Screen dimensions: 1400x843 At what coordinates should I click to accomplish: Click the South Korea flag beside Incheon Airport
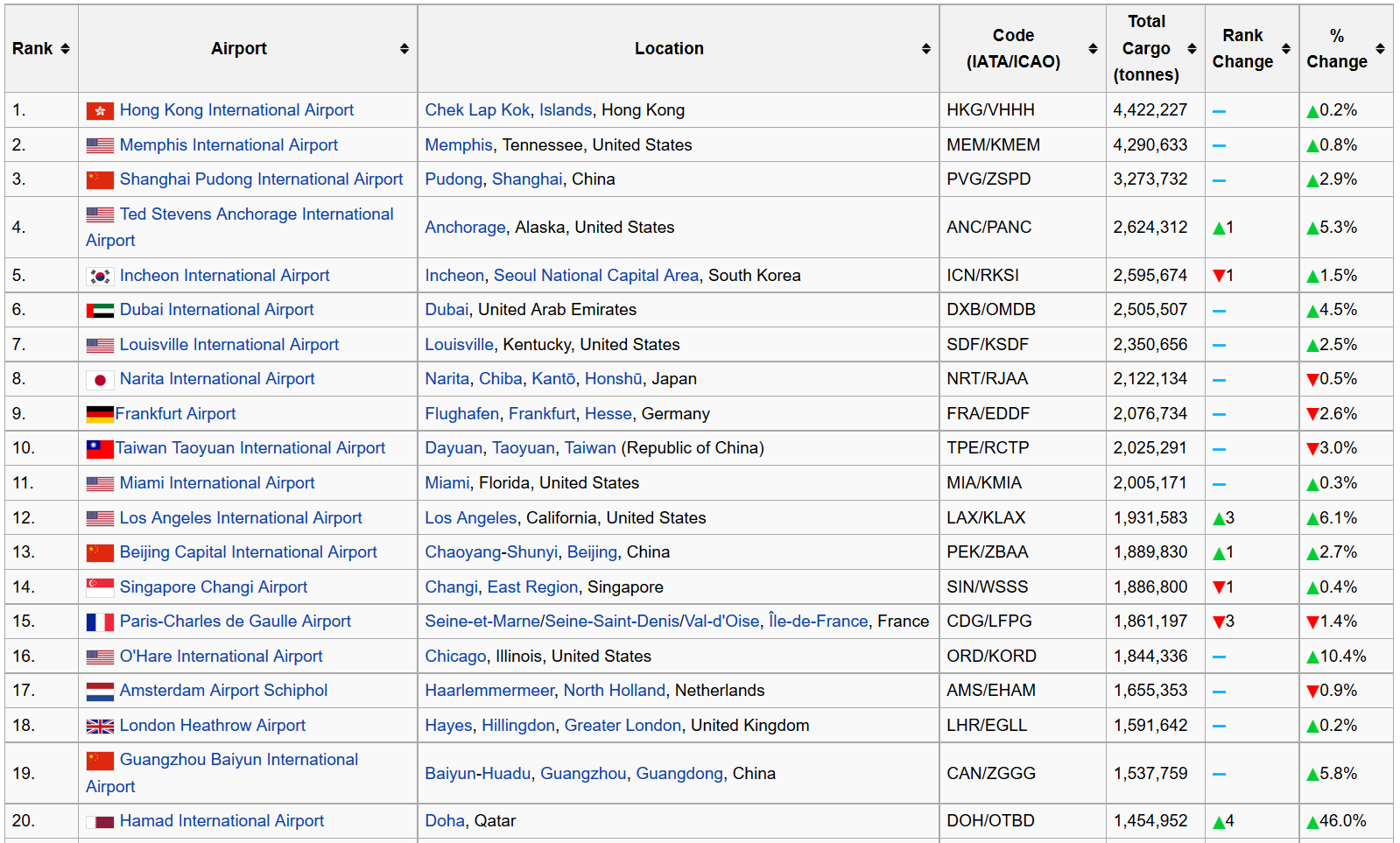coord(100,277)
